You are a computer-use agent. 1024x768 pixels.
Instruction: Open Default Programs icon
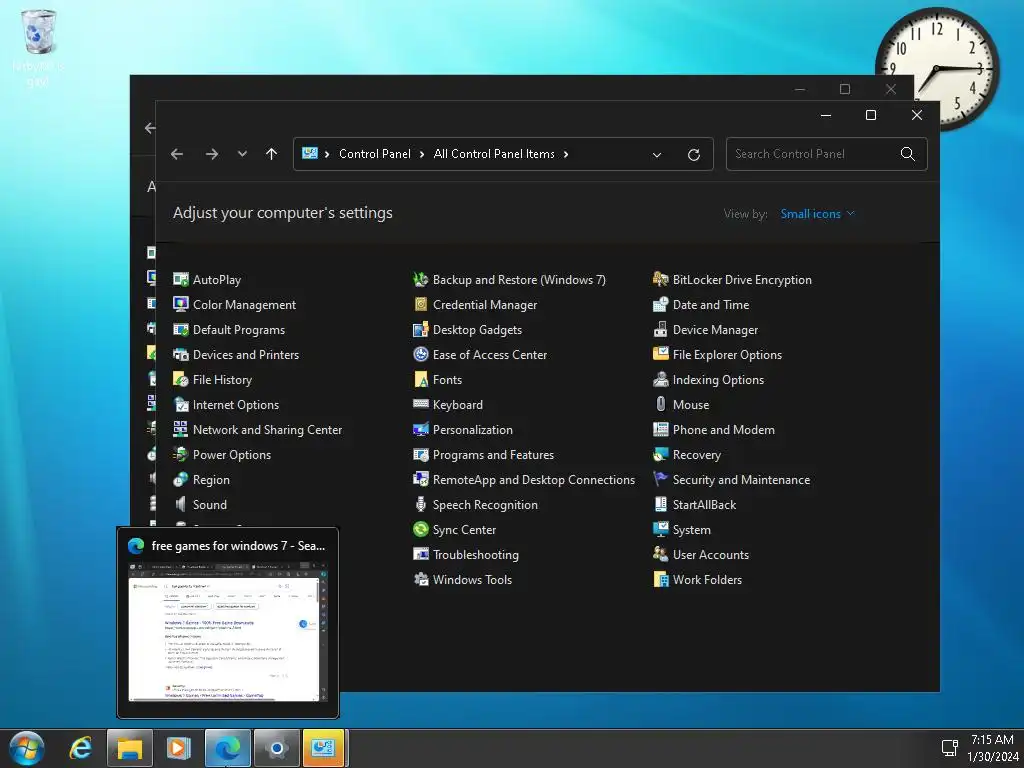point(180,330)
